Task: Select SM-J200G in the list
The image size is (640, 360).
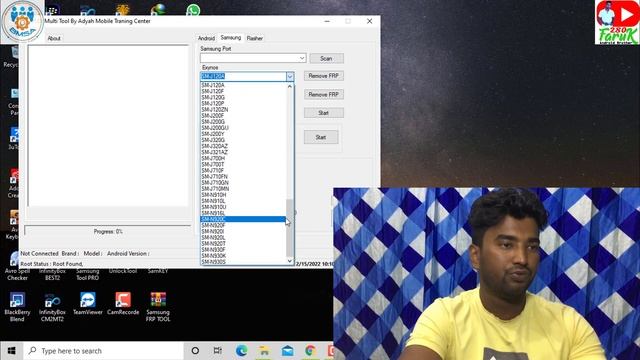Action: 243,122
